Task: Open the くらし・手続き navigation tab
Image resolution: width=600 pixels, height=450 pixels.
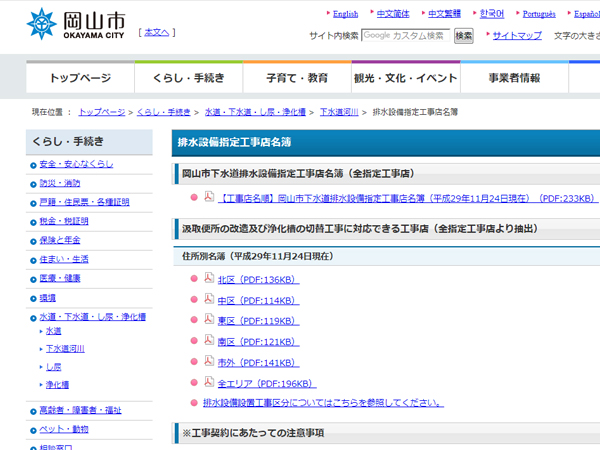Action: (189, 78)
